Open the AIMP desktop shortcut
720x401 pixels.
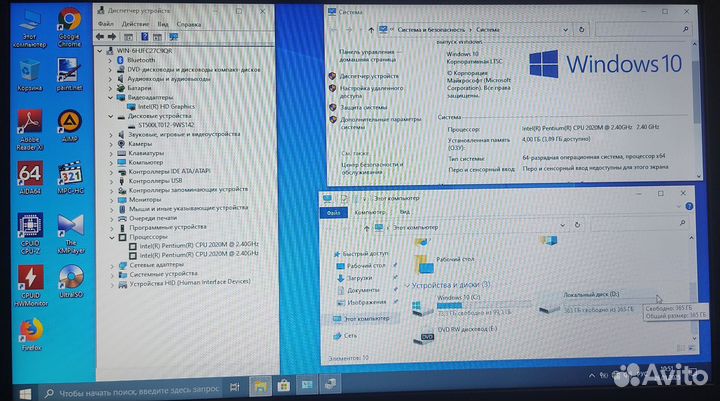(x=69, y=124)
